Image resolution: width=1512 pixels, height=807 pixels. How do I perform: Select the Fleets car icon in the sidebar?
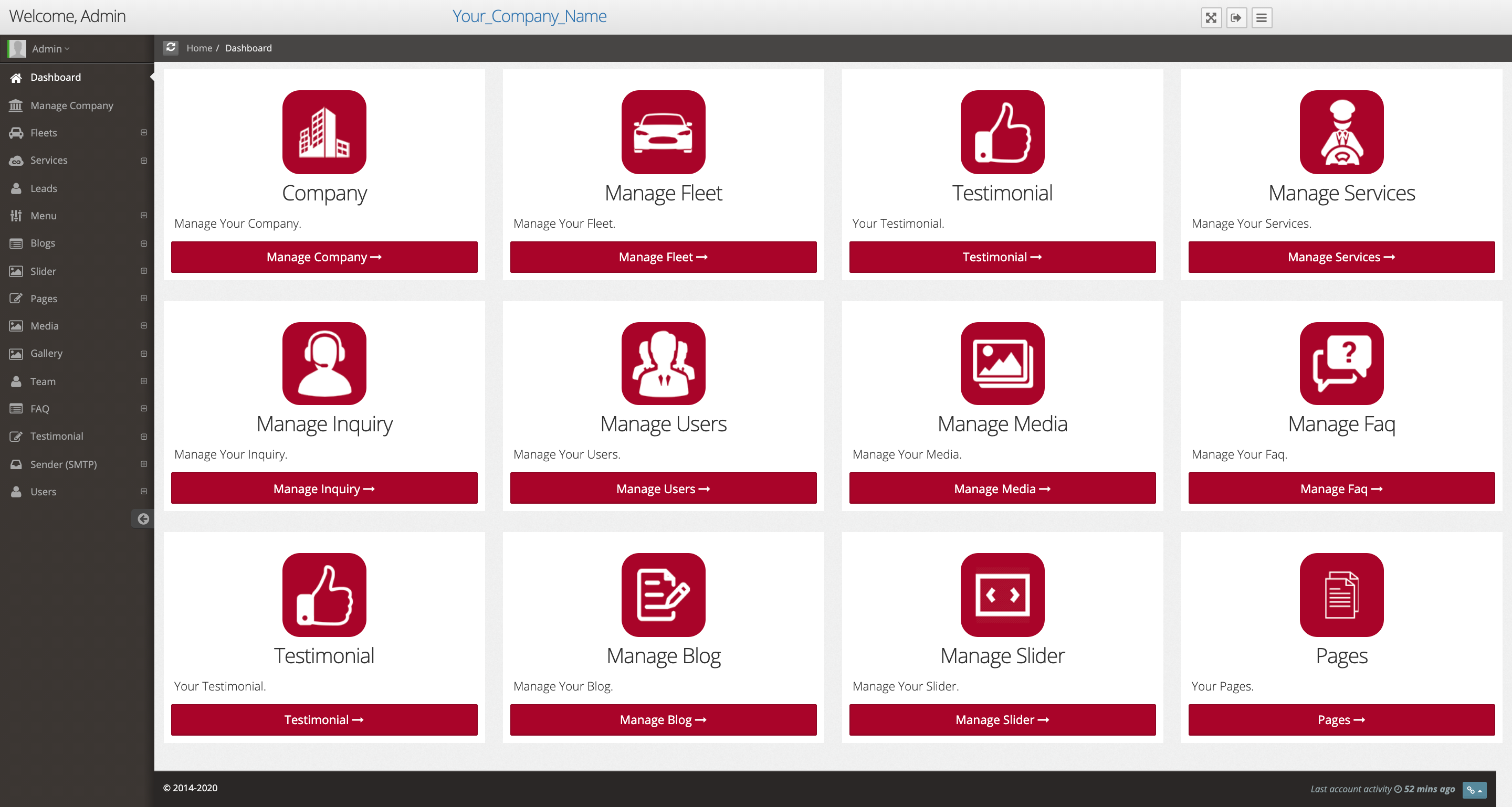pos(16,133)
